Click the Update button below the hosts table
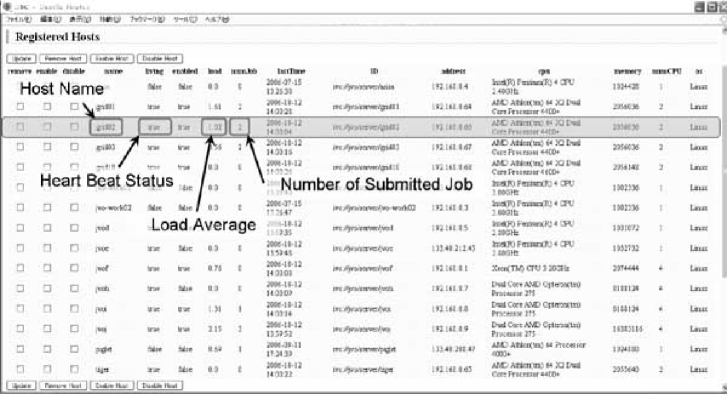Screen dimensions: 727x394 click(x=21, y=386)
